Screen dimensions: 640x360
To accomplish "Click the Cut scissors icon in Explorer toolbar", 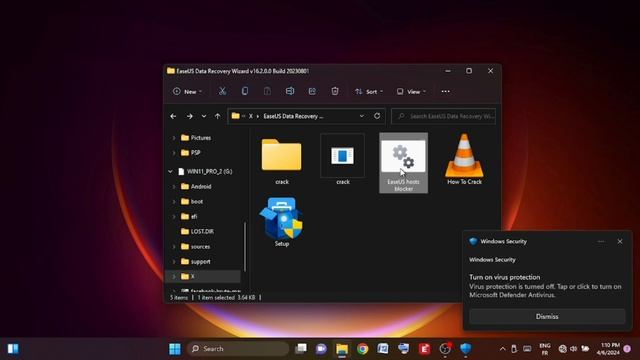I will 222,91.
